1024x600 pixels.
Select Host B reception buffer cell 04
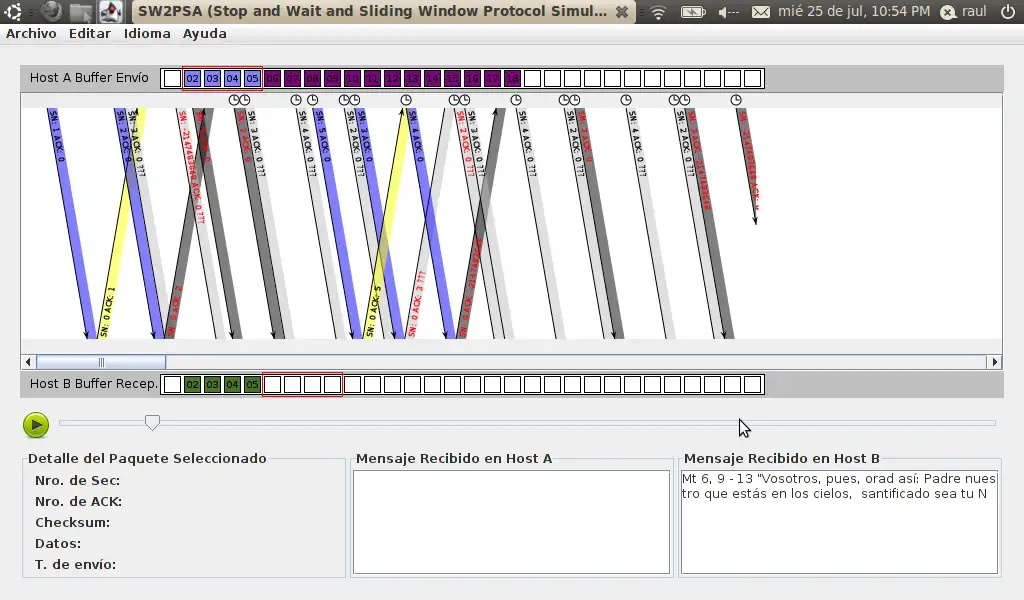pos(232,385)
